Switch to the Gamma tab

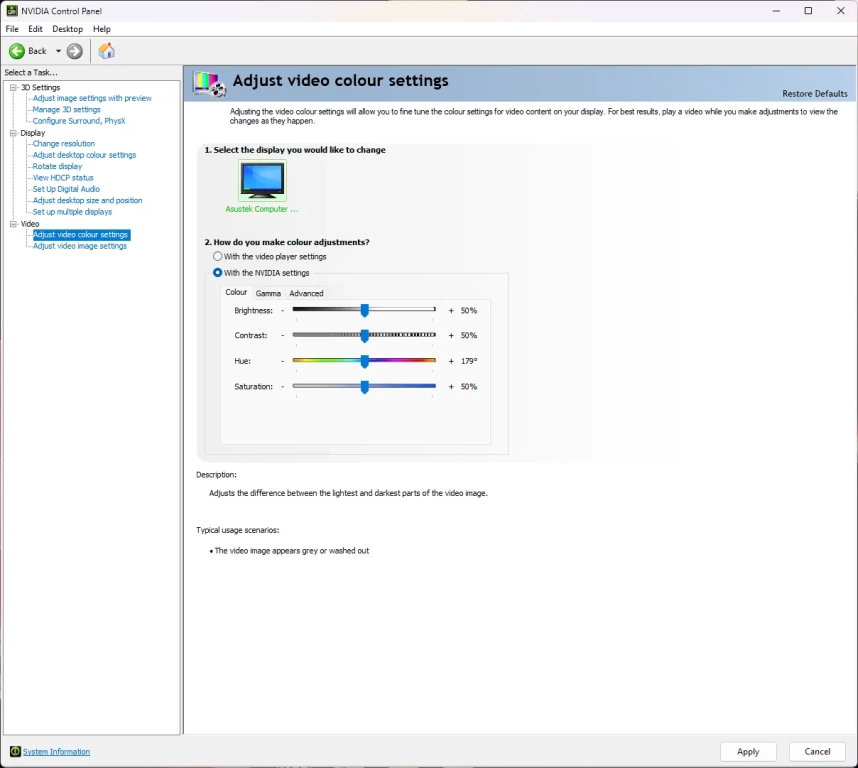click(268, 293)
